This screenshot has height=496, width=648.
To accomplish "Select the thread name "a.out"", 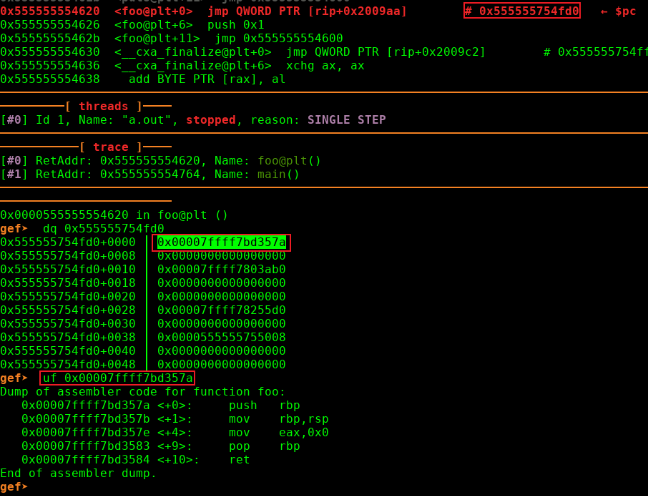I will 147,120.
